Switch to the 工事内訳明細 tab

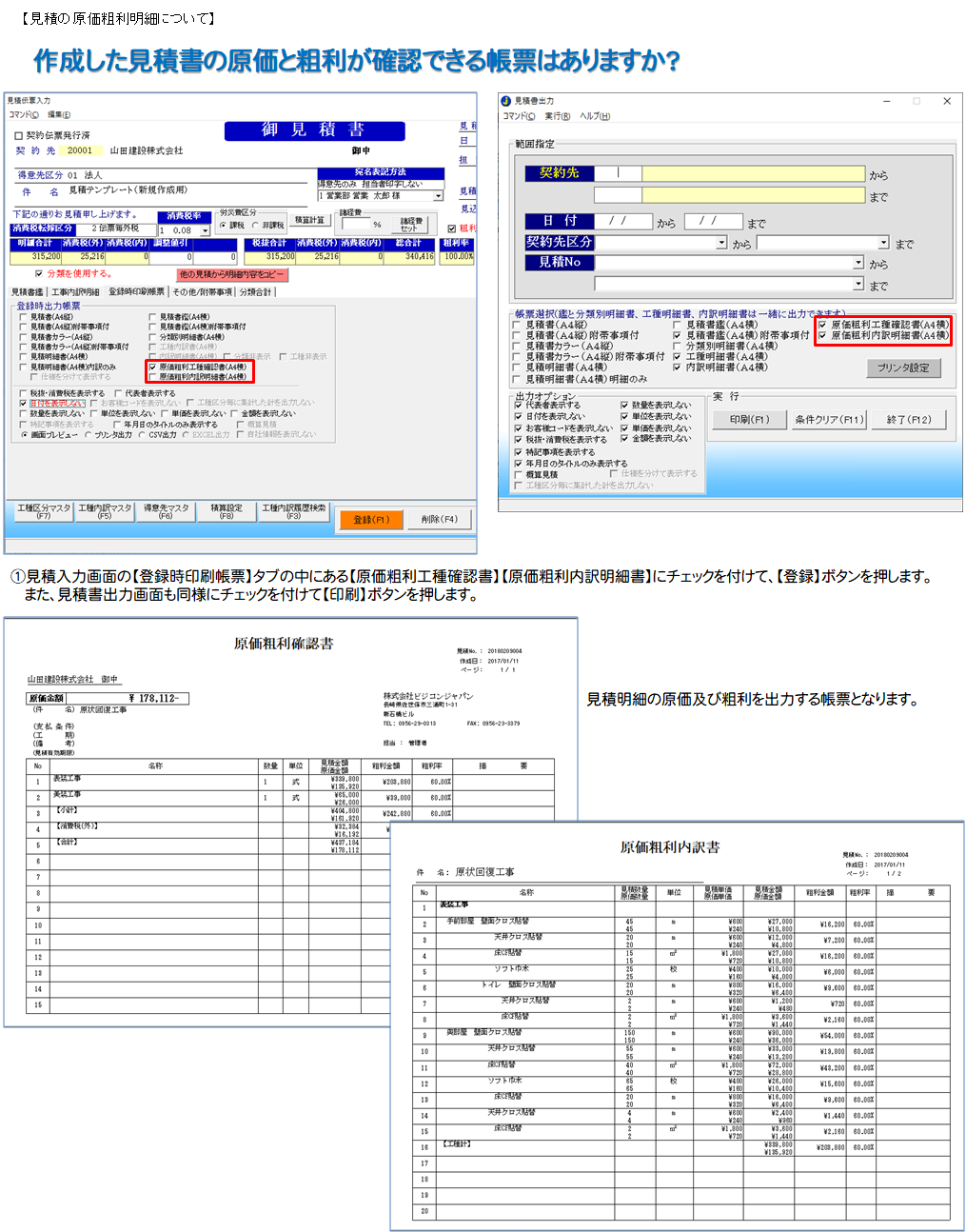(x=76, y=292)
